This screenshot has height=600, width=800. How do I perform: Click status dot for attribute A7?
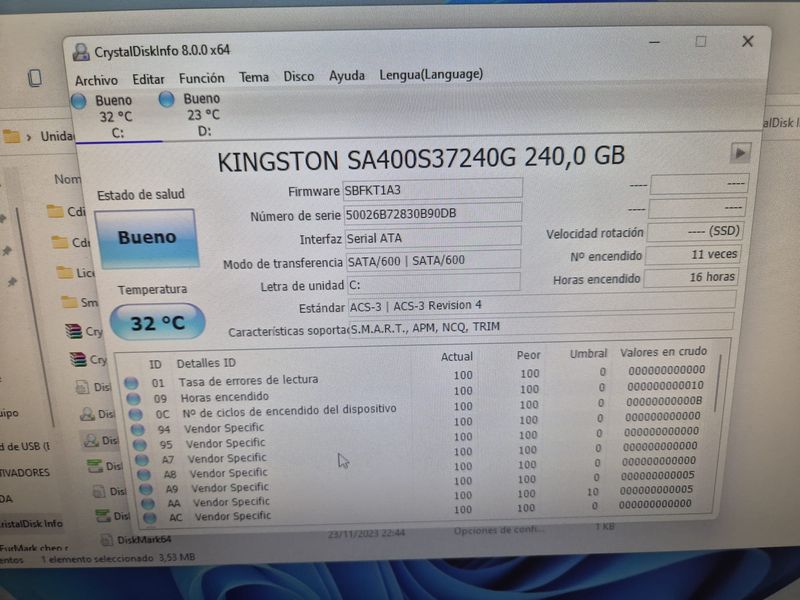(142, 460)
